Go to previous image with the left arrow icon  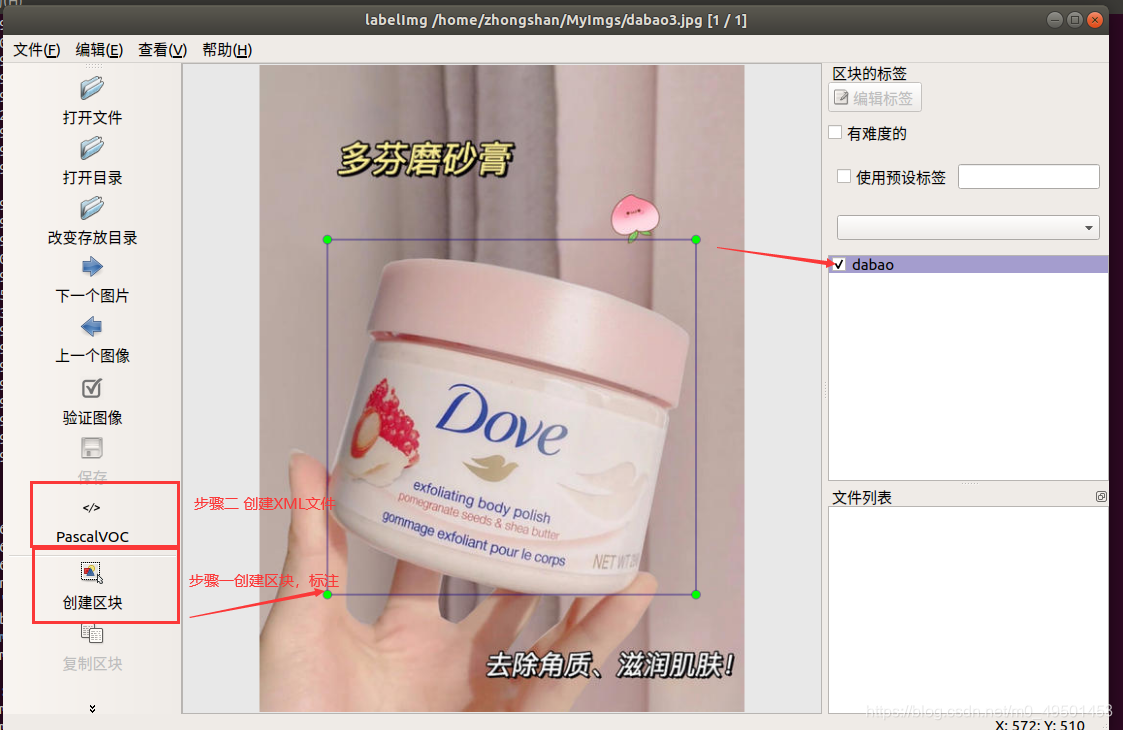(92, 327)
